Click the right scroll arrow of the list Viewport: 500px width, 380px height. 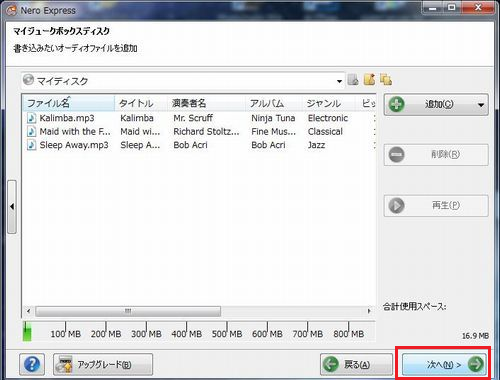(369, 311)
